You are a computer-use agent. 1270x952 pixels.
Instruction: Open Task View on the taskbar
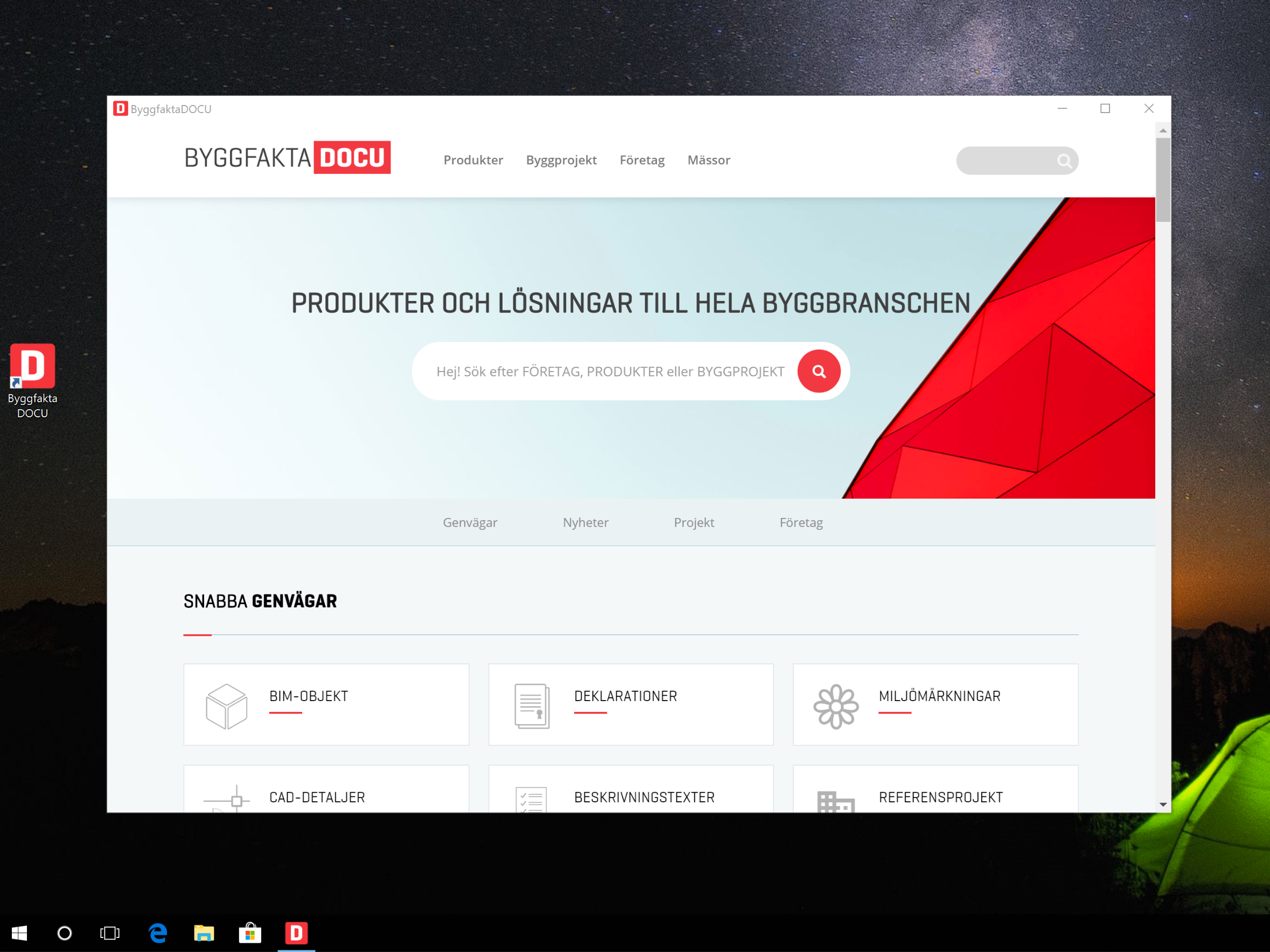click(110, 933)
